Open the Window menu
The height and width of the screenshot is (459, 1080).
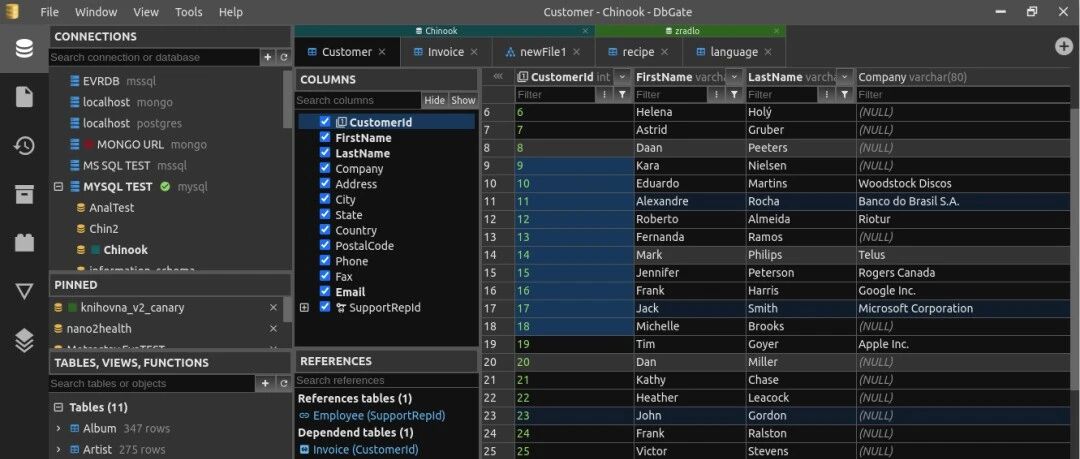96,12
